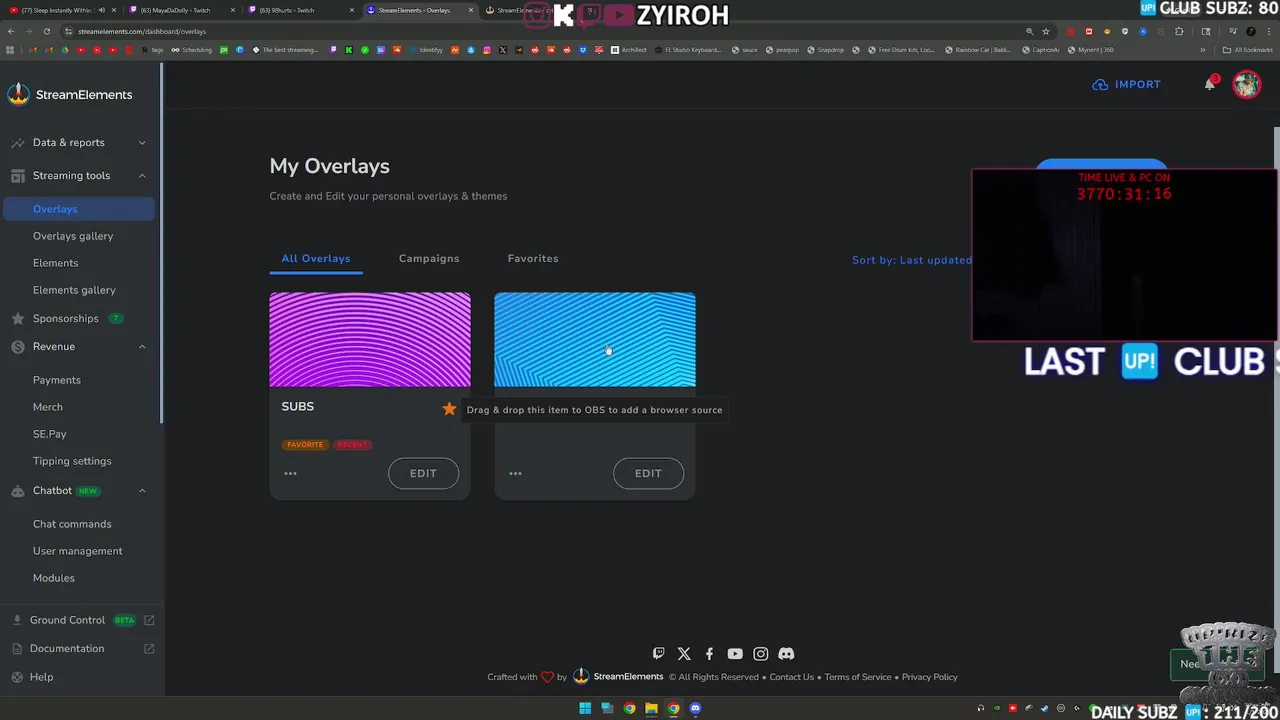Image resolution: width=1280 pixels, height=720 pixels.
Task: Open the Discord footer icon
Action: click(x=786, y=653)
